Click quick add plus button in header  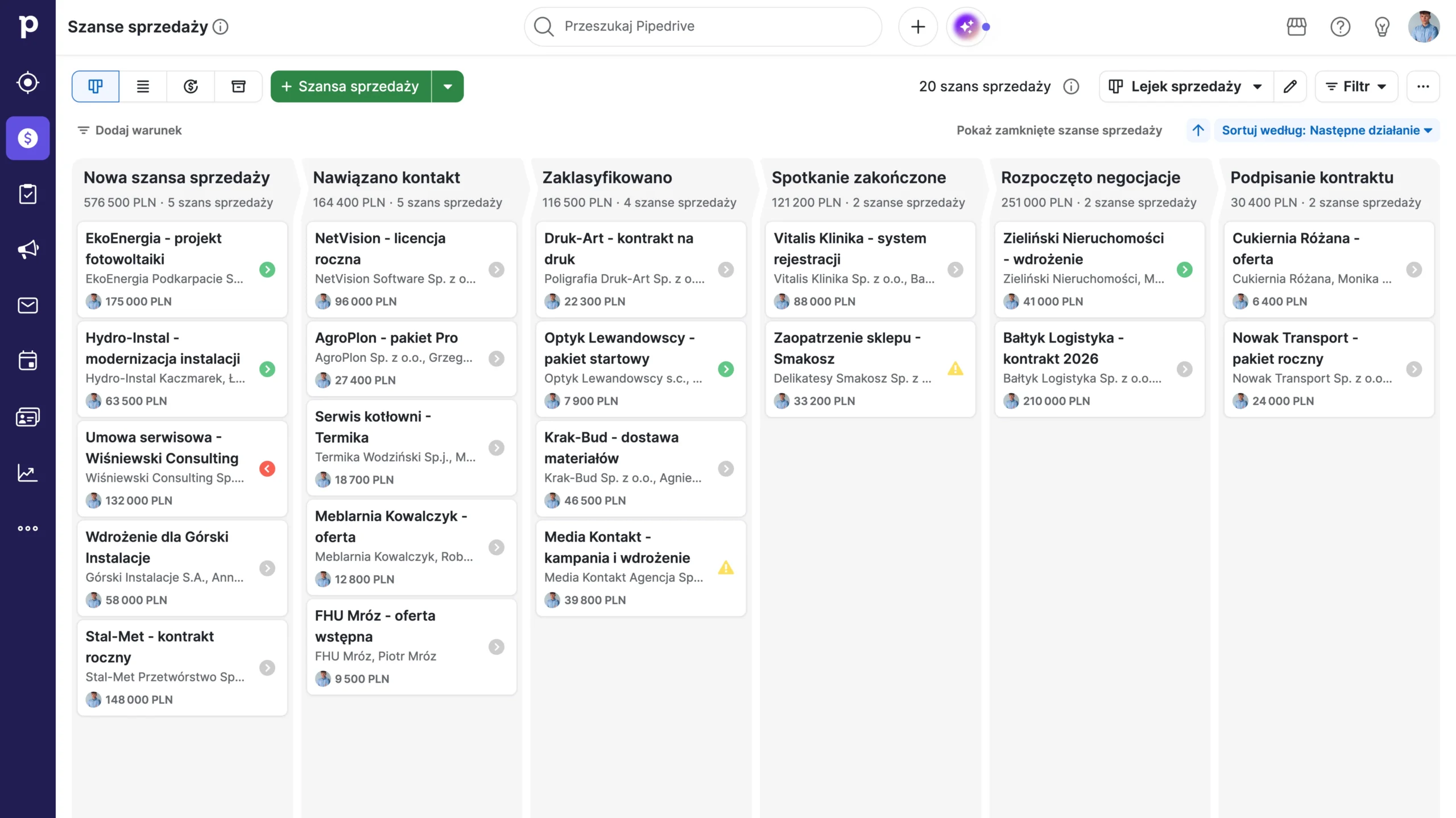[x=918, y=27]
